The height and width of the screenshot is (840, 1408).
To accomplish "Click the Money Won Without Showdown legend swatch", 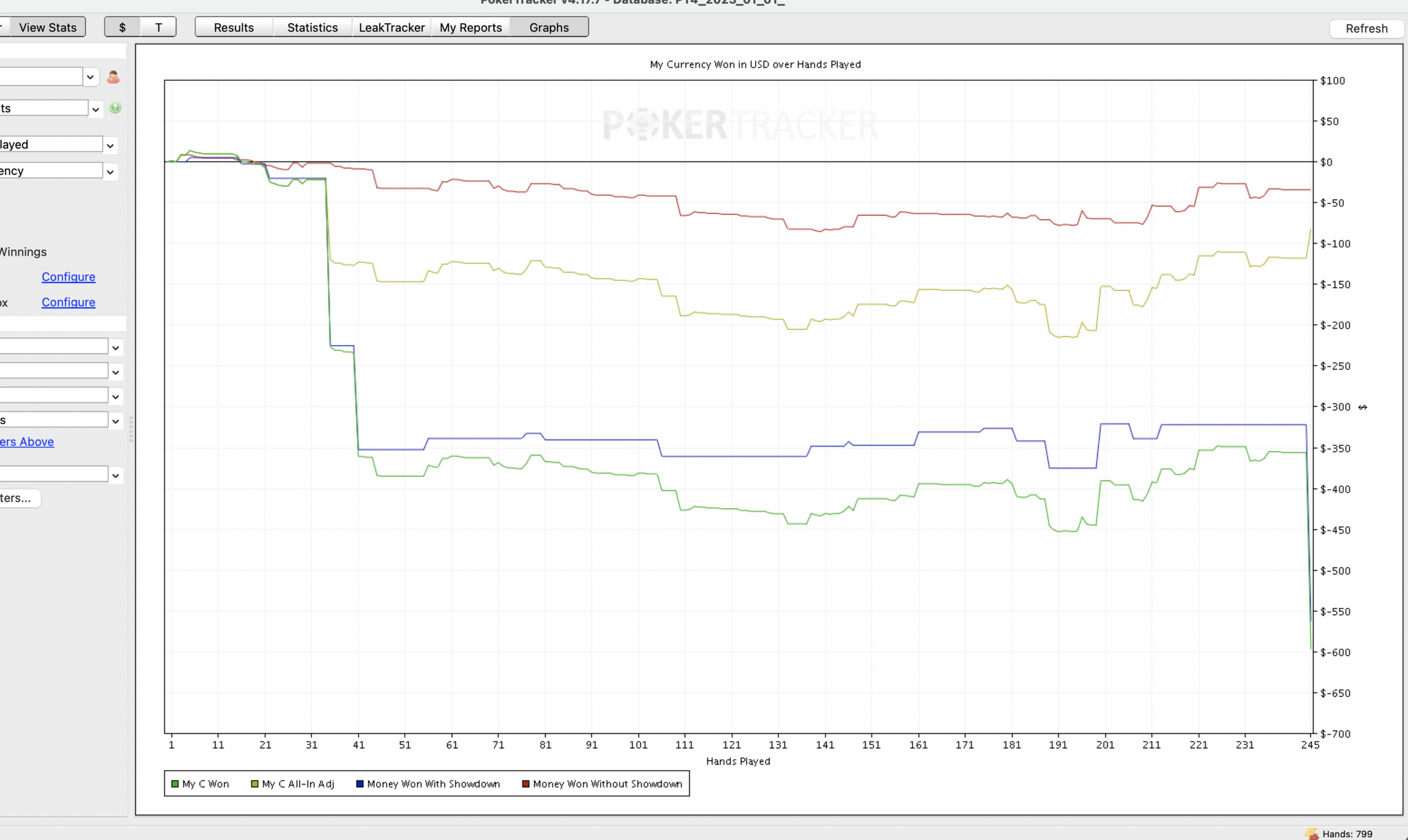I will pyautogui.click(x=525, y=784).
